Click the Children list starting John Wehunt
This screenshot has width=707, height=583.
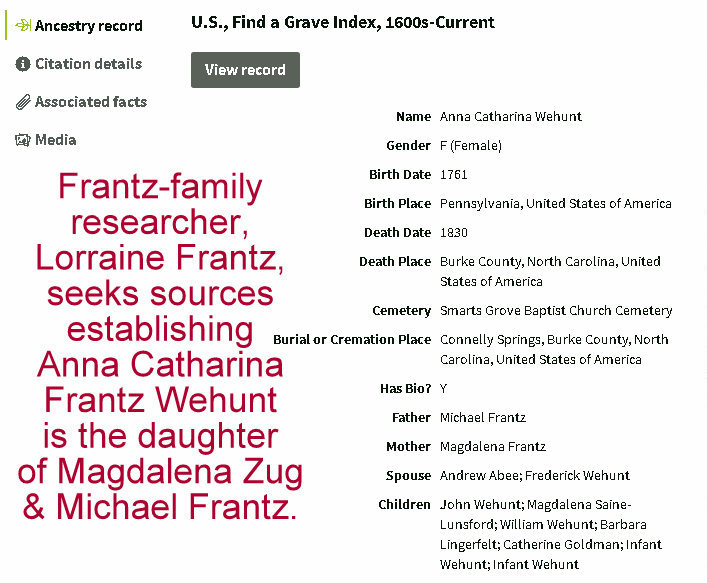[550, 535]
